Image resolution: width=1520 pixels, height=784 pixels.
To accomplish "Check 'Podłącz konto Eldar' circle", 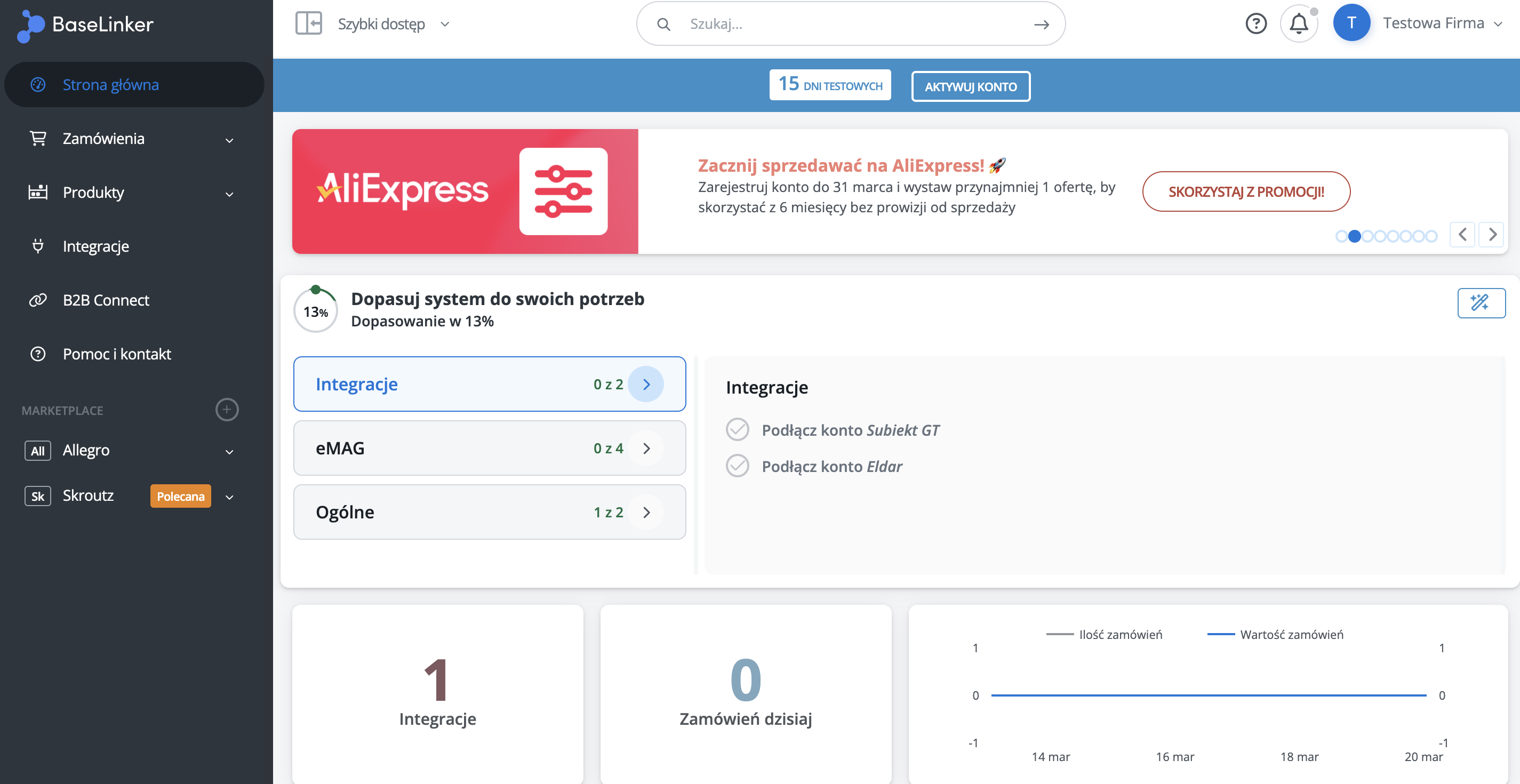I will coord(737,466).
